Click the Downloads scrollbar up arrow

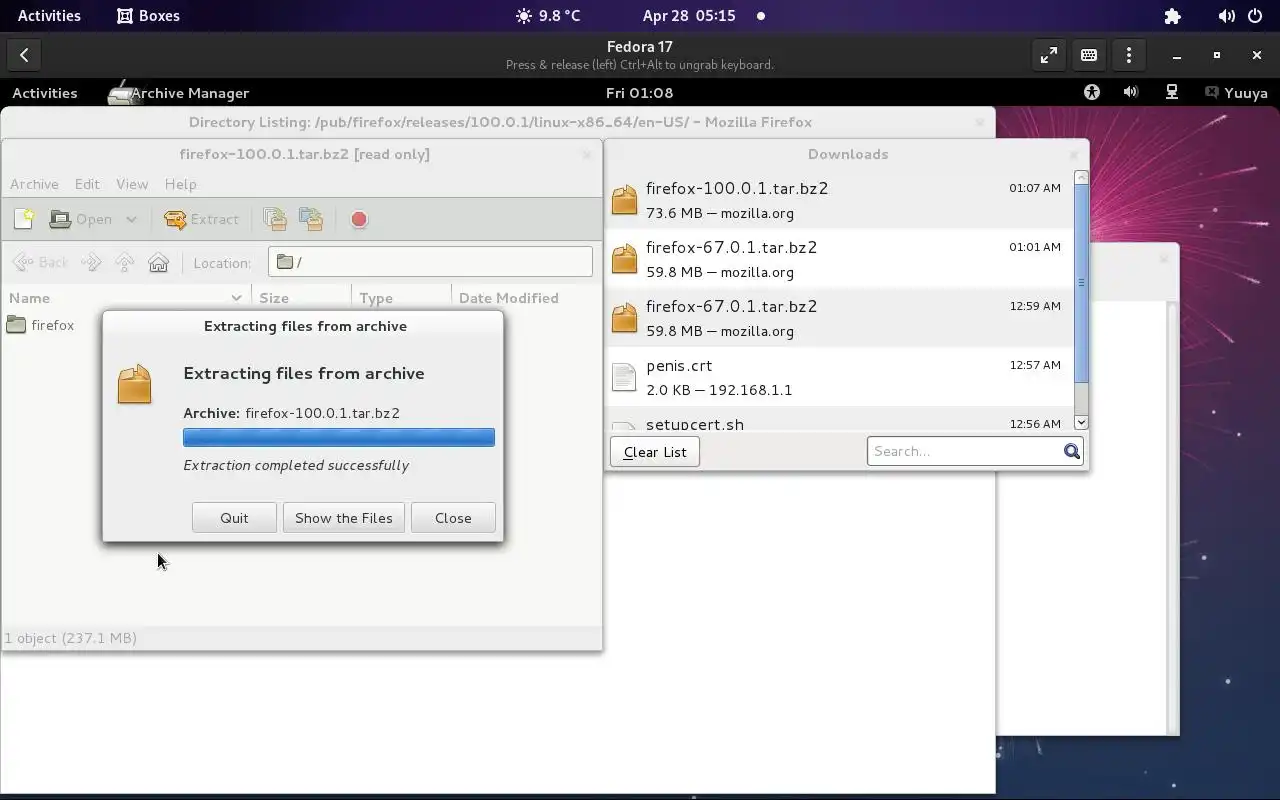point(1081,177)
